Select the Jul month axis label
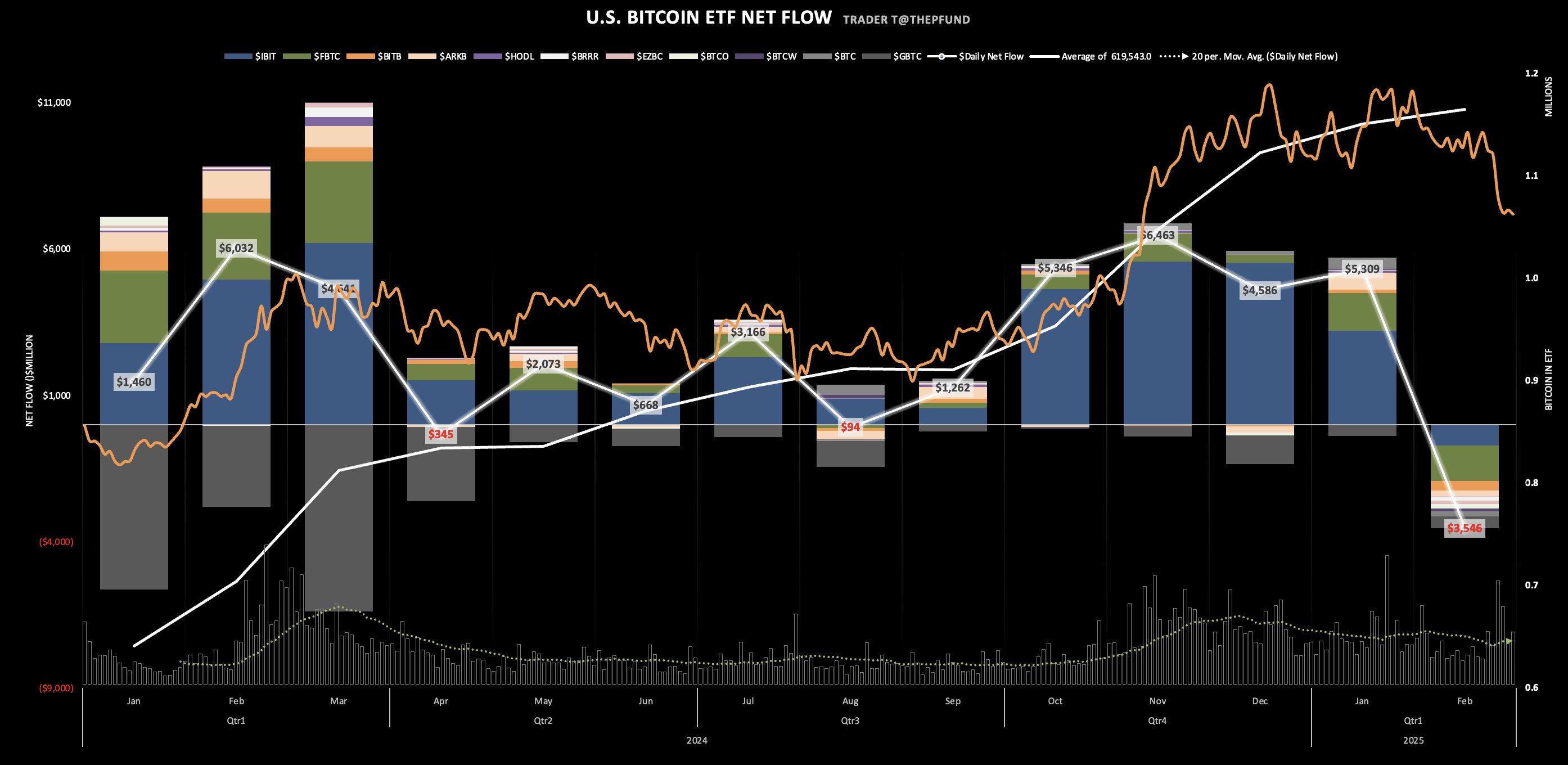 click(748, 701)
